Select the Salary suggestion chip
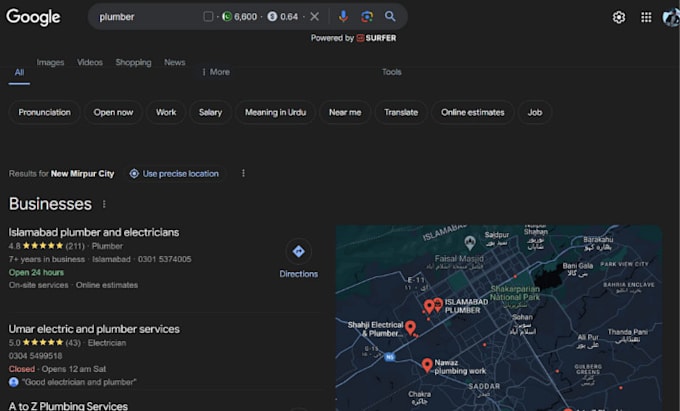 coord(210,112)
